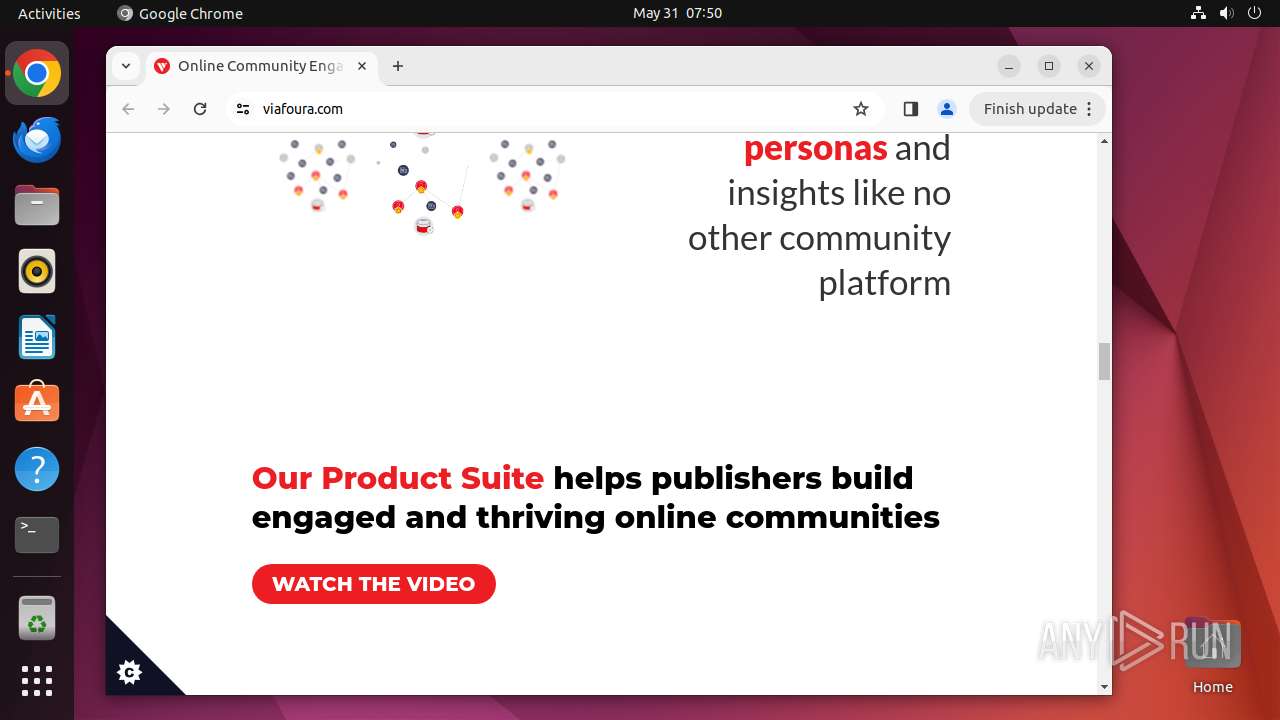Click the page scrollbar thumb
This screenshot has width=1280, height=720.
click(1104, 361)
